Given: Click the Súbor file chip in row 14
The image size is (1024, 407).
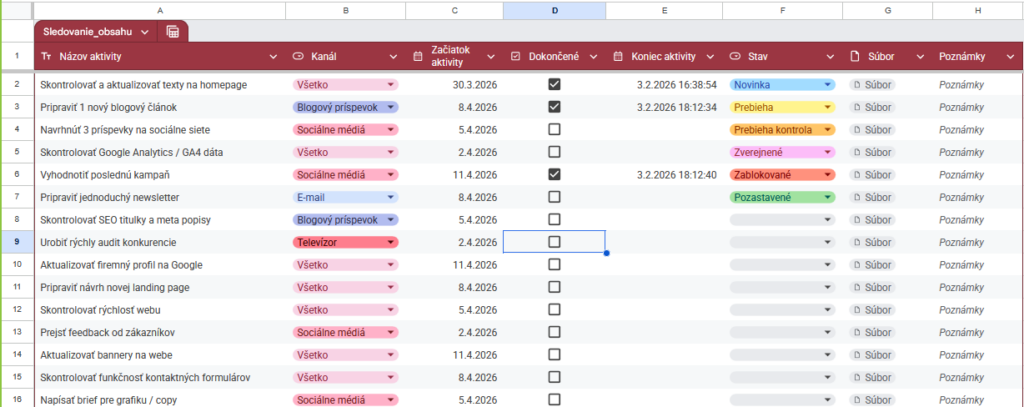Looking at the screenshot, I should 872,355.
